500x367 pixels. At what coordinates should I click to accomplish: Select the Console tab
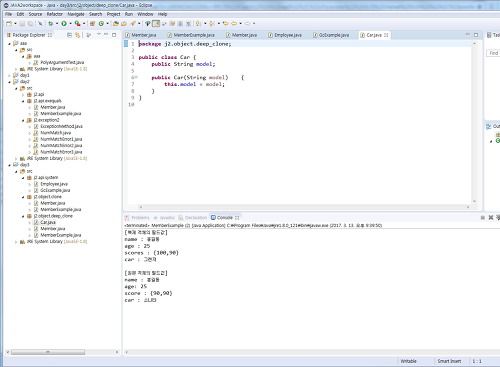(225, 218)
